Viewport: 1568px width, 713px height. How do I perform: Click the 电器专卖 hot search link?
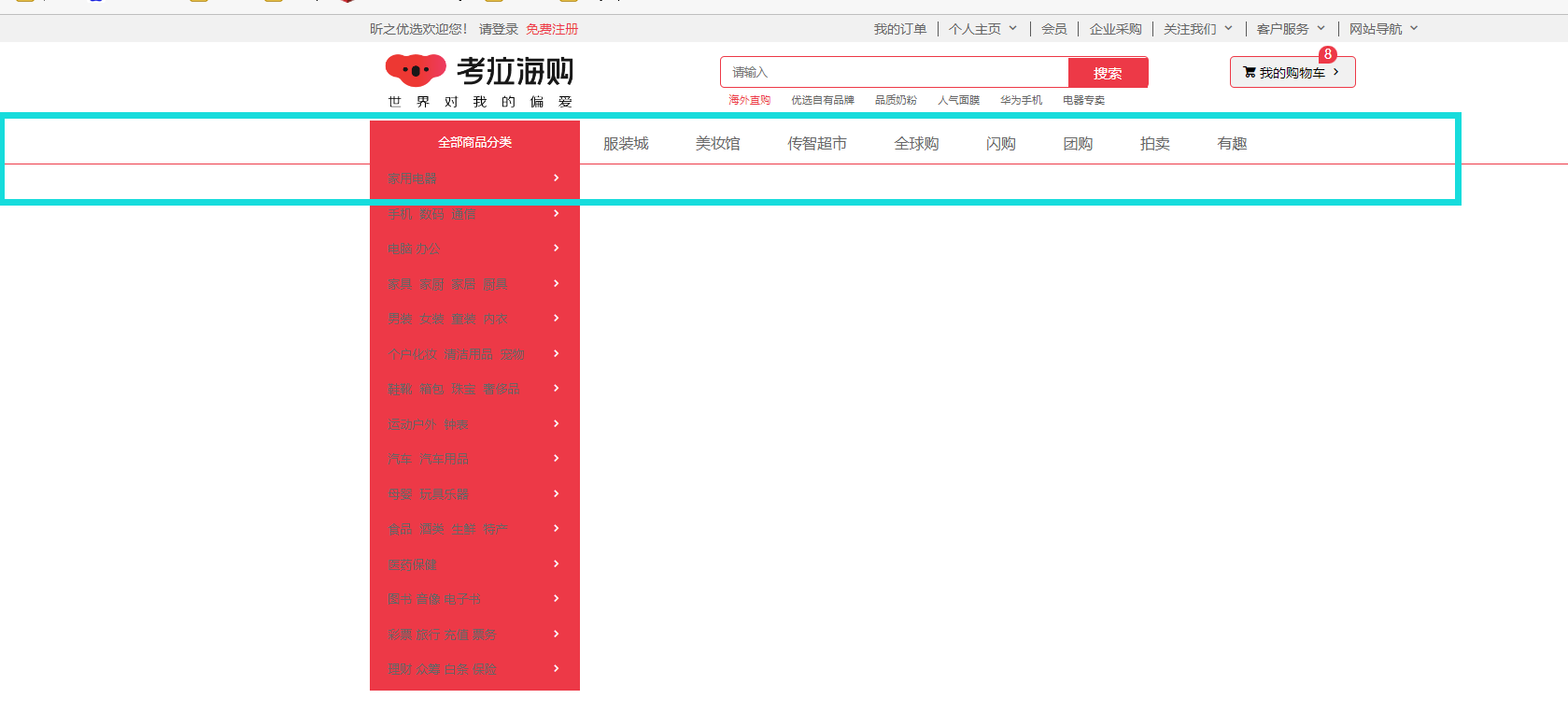[x=1083, y=100]
